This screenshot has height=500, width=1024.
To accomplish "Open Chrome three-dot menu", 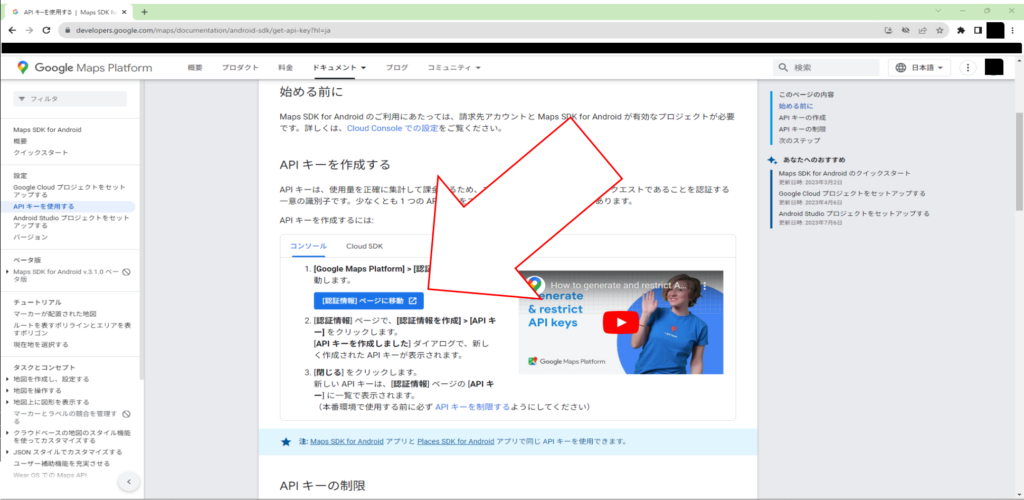I will [1013, 30].
